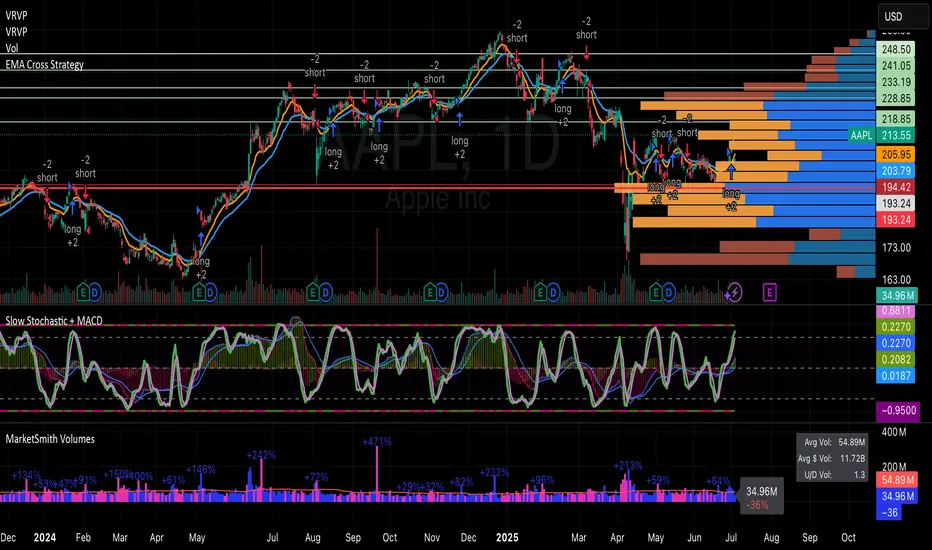The width and height of the screenshot is (932, 550).
Task: Click the green AAPL symbol price tag
Action: click(x=861, y=136)
